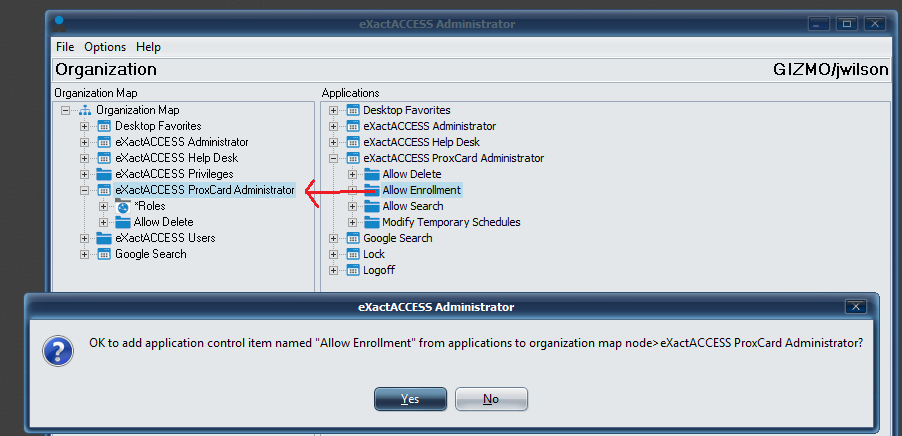Image resolution: width=902 pixels, height=436 pixels.
Task: Decline with the No button
Action: (x=491, y=399)
